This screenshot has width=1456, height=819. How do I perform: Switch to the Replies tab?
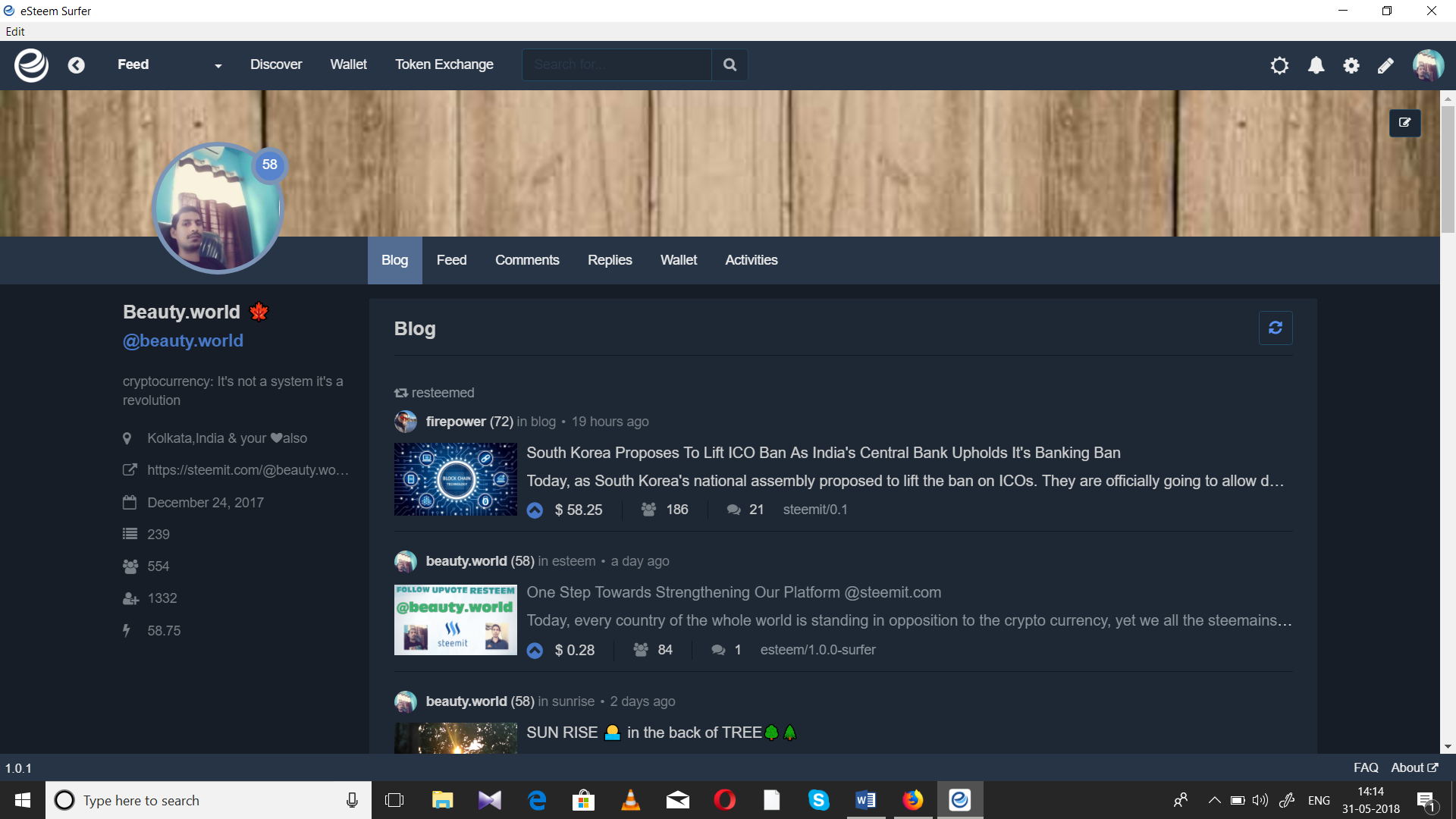click(610, 260)
